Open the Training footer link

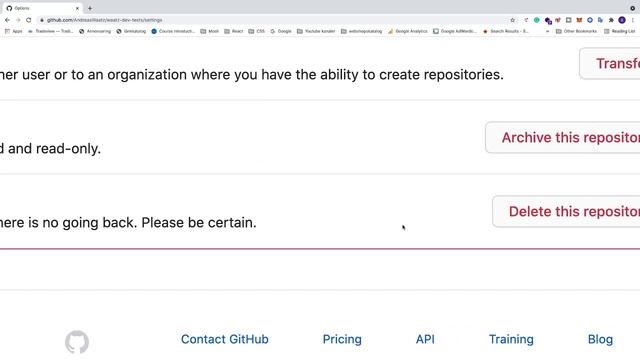click(x=511, y=339)
